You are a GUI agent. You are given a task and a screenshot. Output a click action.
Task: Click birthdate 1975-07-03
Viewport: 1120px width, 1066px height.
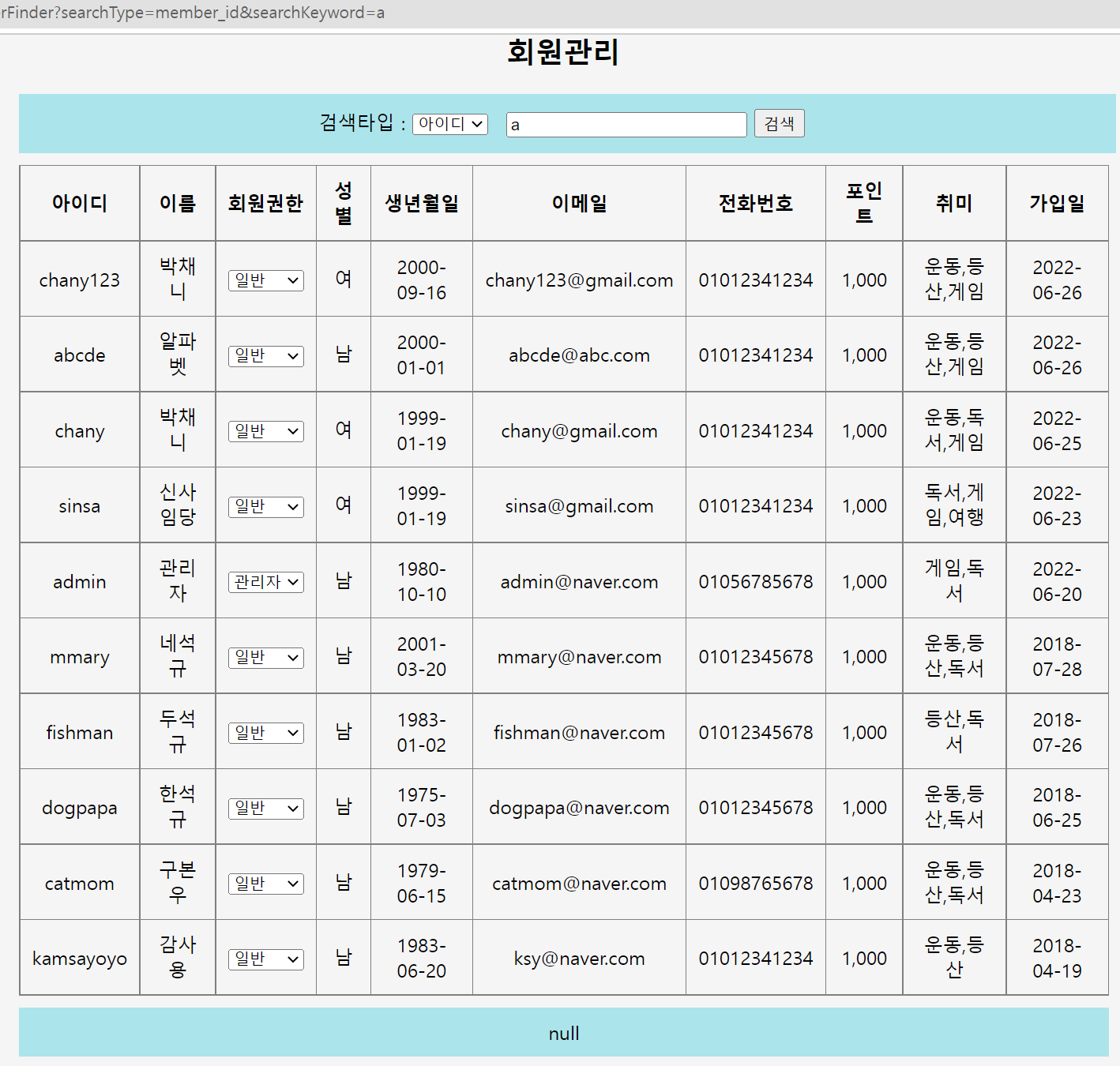(x=422, y=808)
